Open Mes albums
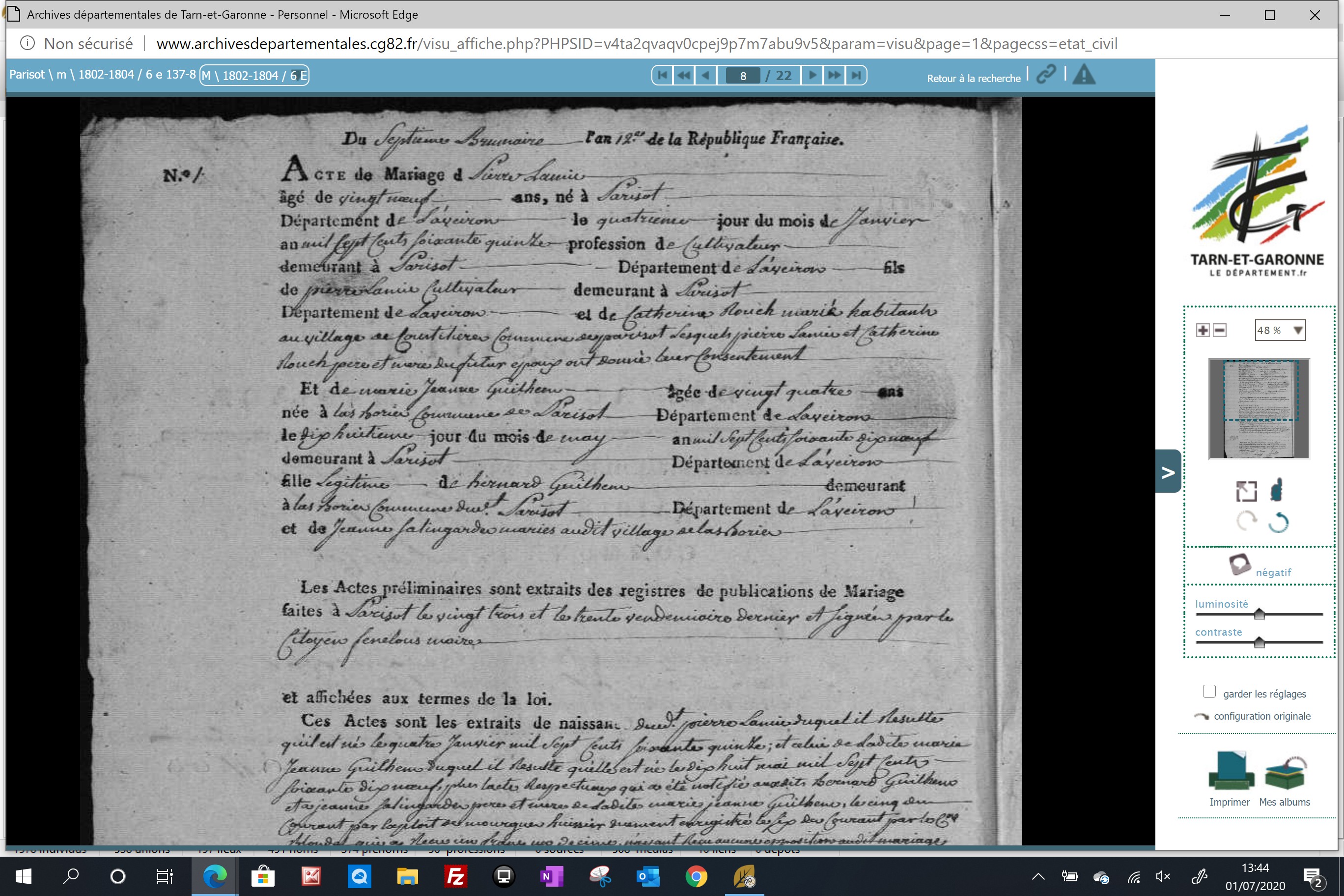The width and height of the screenshot is (1344, 896). pos(1285,773)
